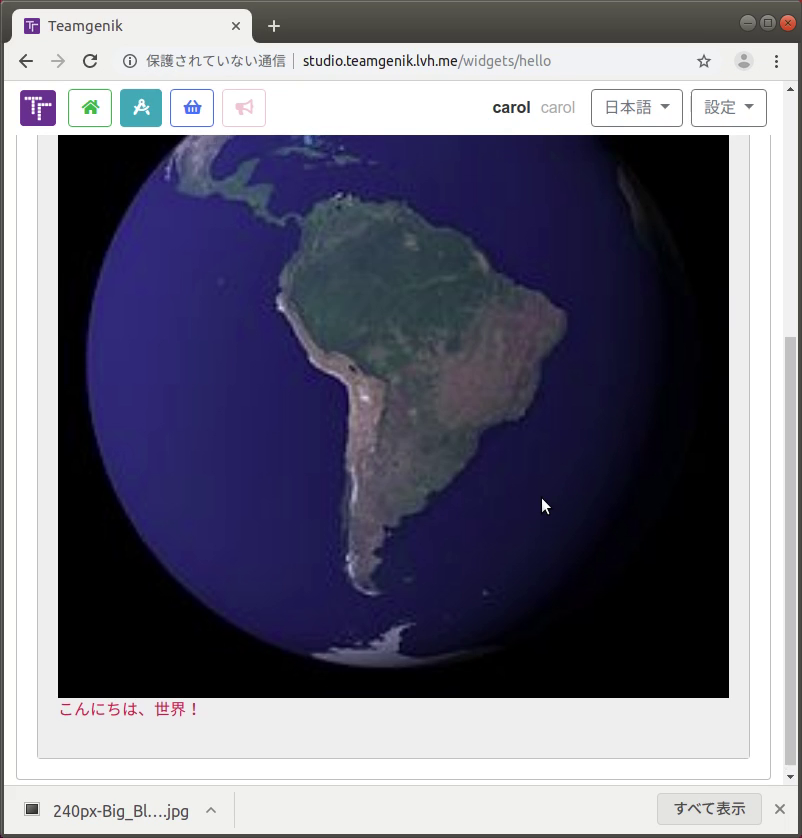
Task: Go back with browser back arrow
Action: click(x=26, y=61)
